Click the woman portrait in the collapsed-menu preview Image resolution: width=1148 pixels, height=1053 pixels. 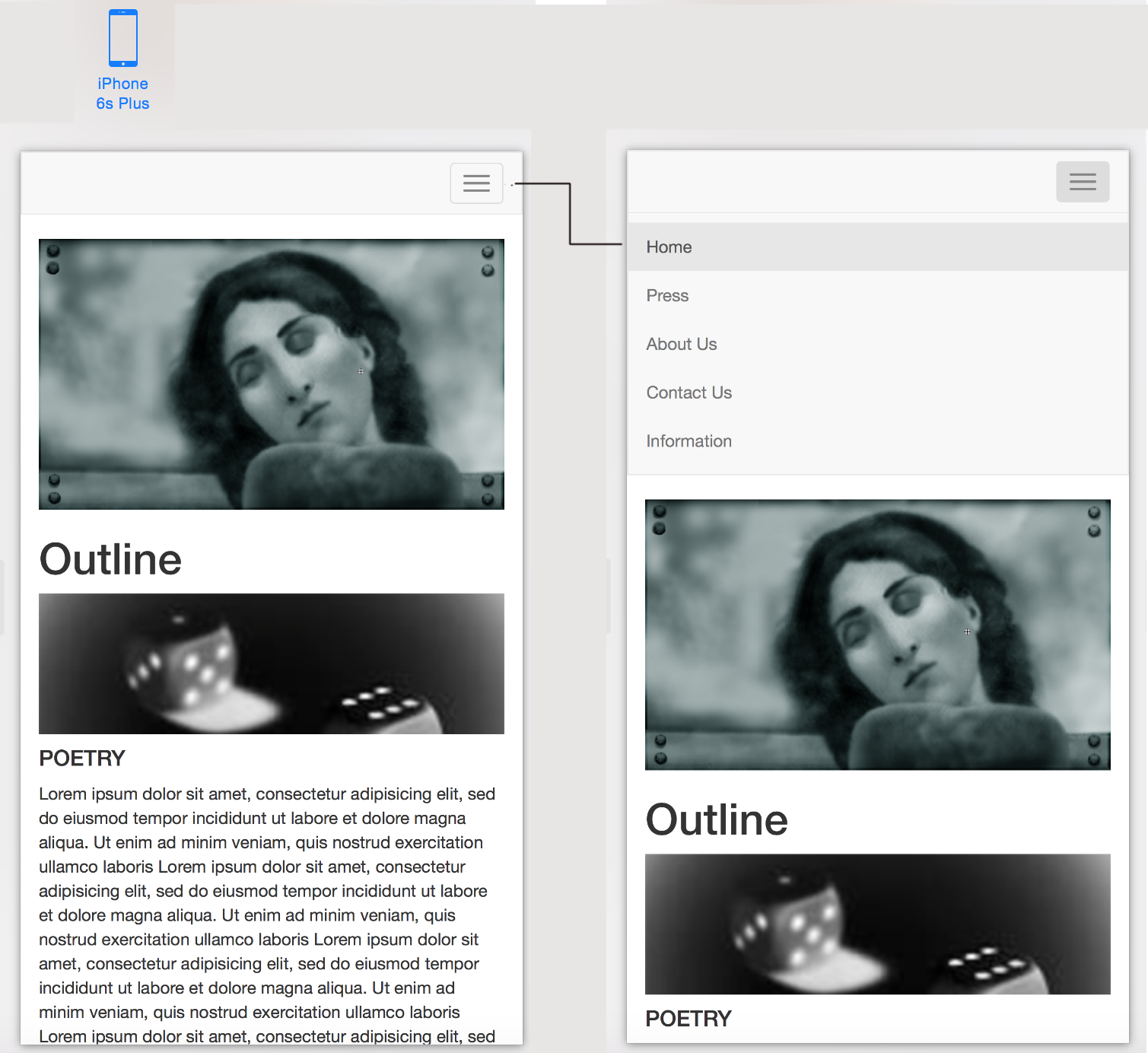(272, 374)
